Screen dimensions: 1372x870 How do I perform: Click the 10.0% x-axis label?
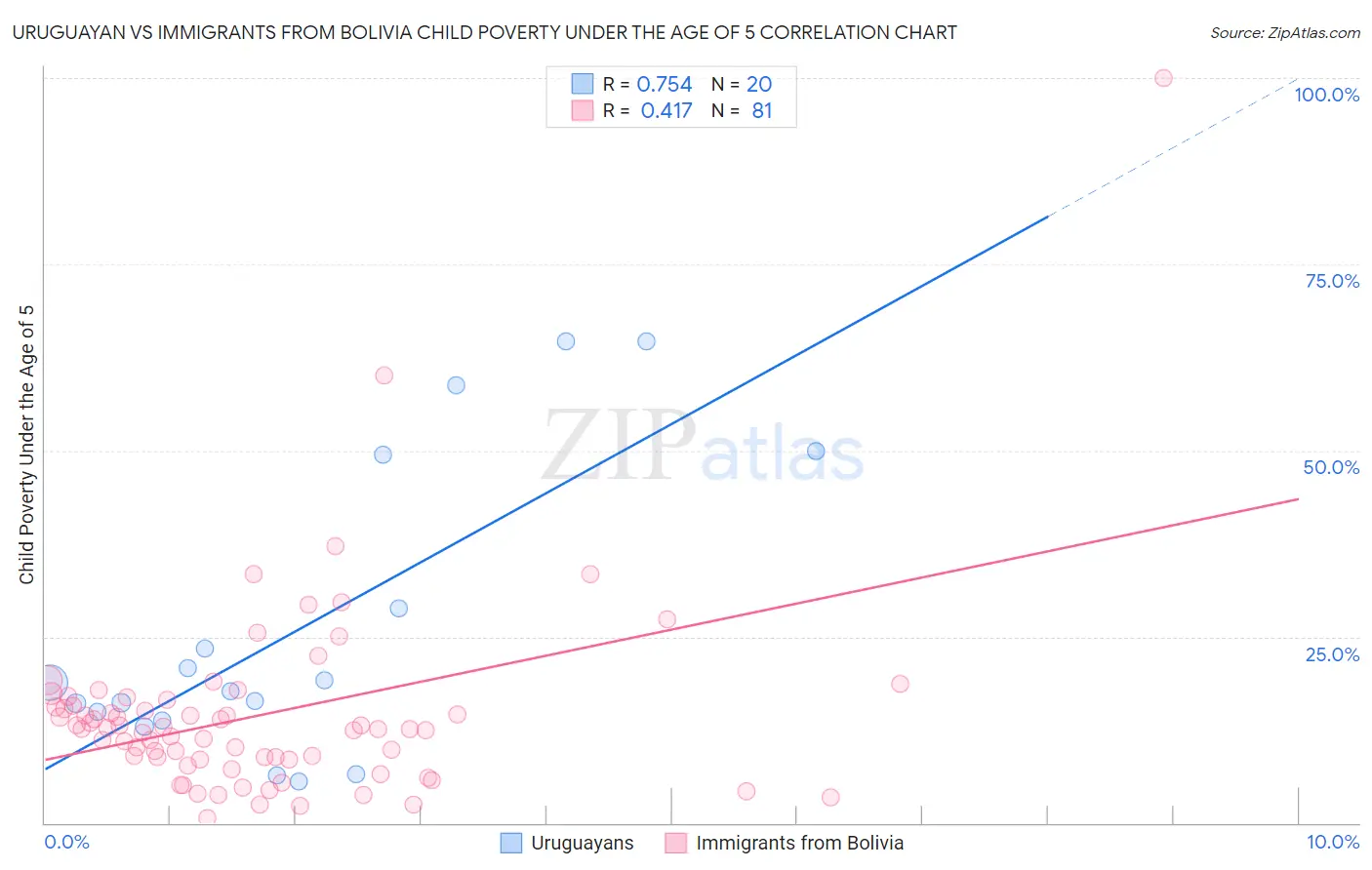point(1332,842)
